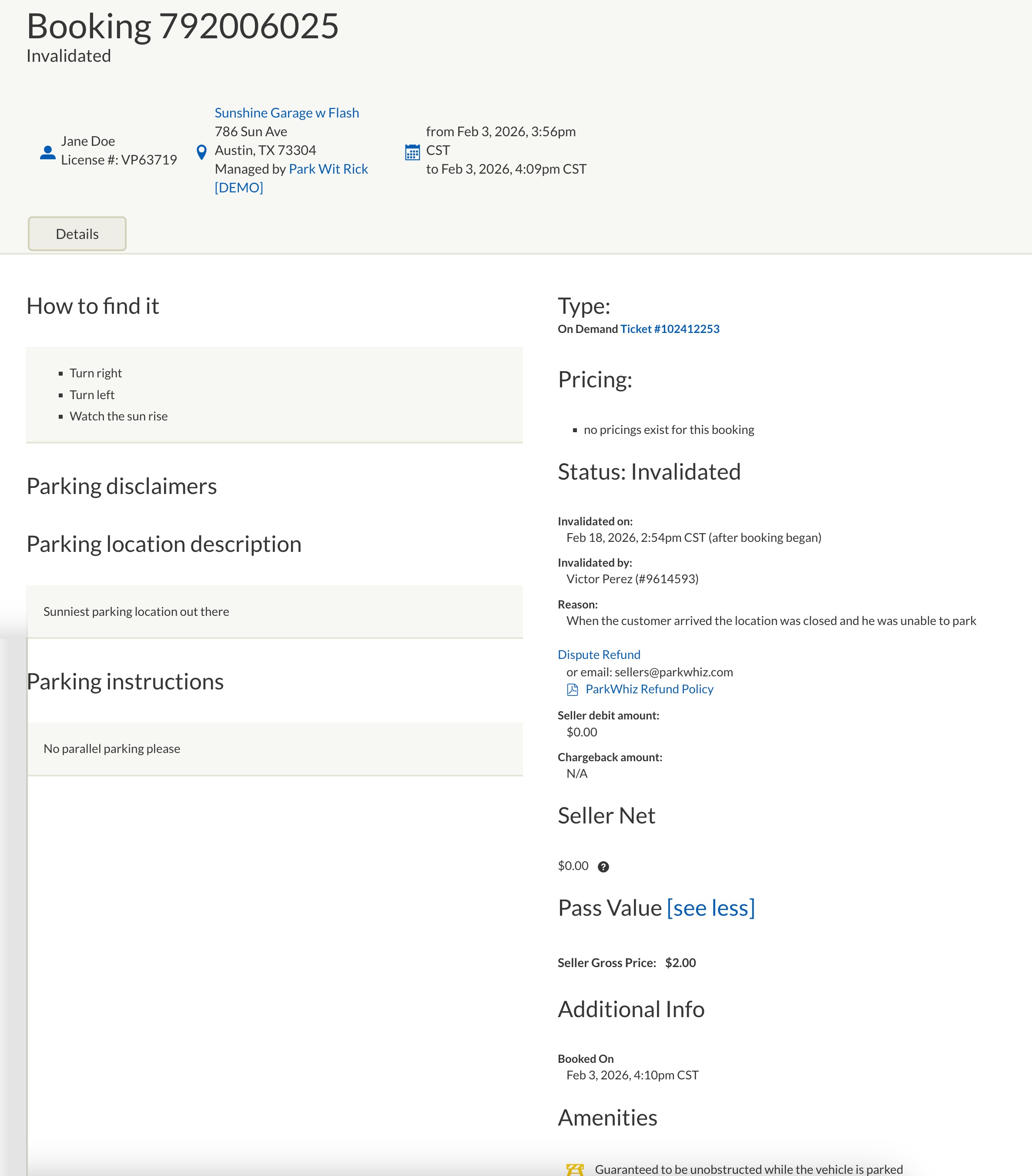Collapse Pass Value with see less
This screenshot has width=1032, height=1176.
point(710,908)
